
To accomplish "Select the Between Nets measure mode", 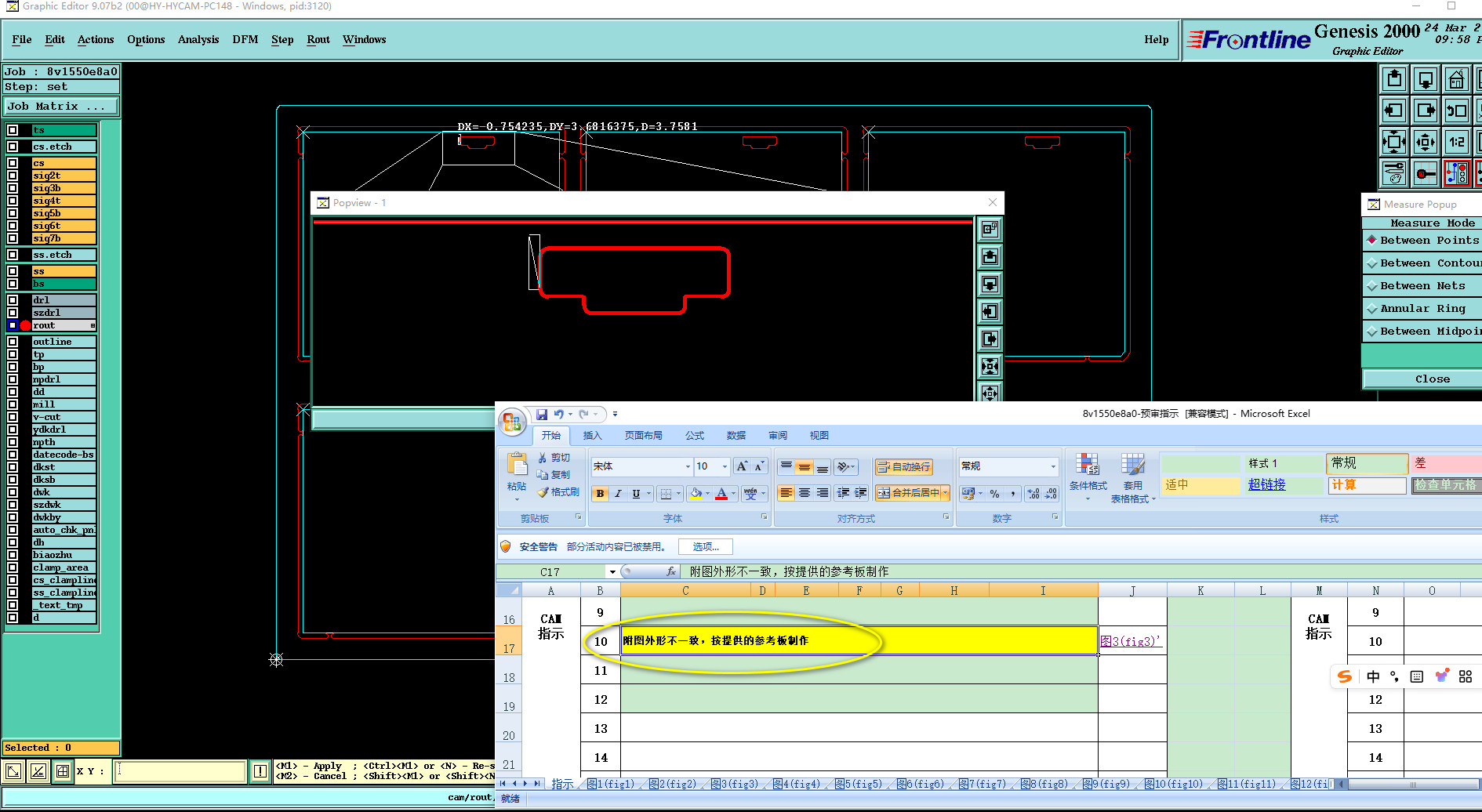I will (1422, 286).
